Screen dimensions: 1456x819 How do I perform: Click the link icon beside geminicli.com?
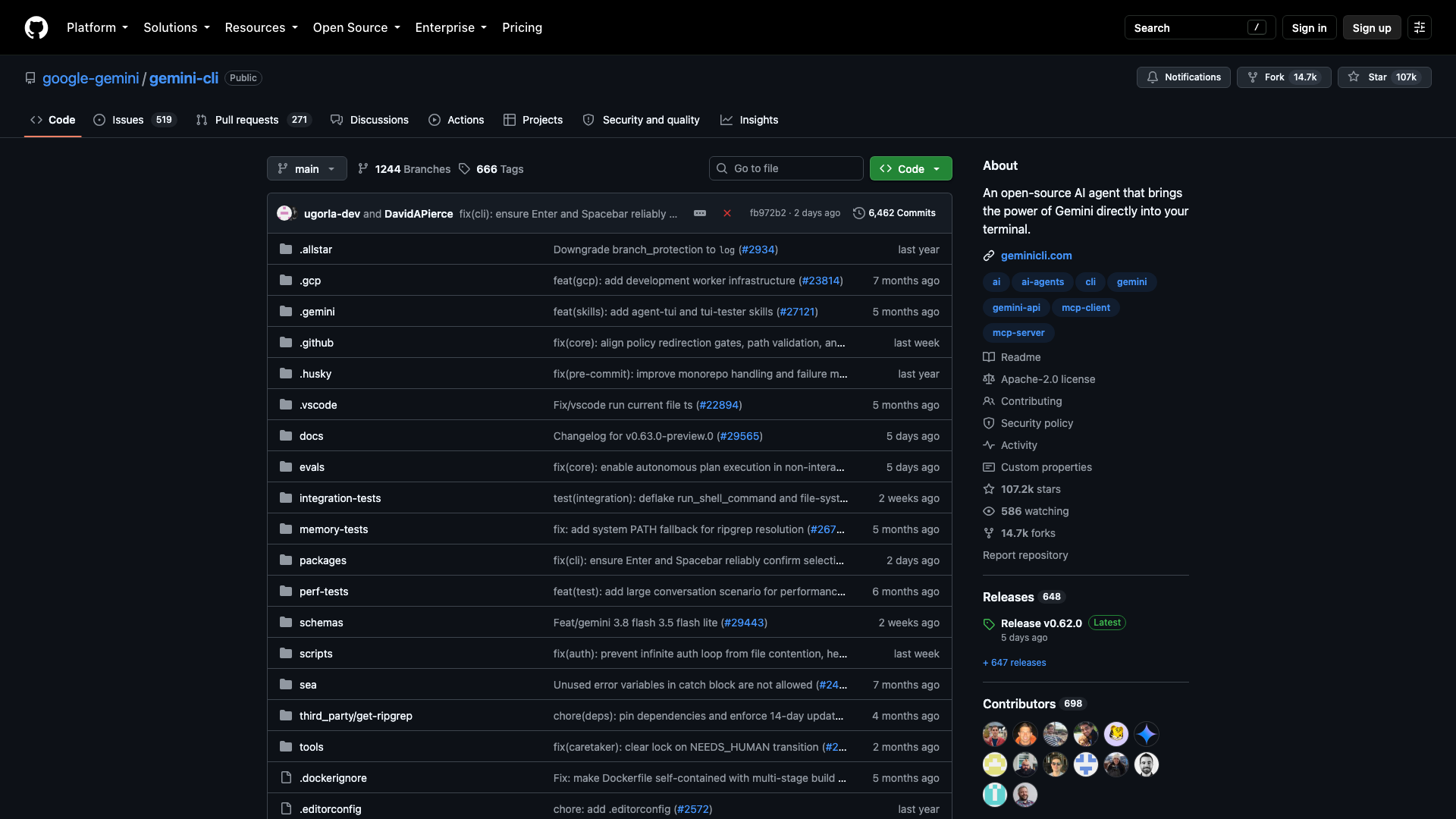click(x=989, y=256)
